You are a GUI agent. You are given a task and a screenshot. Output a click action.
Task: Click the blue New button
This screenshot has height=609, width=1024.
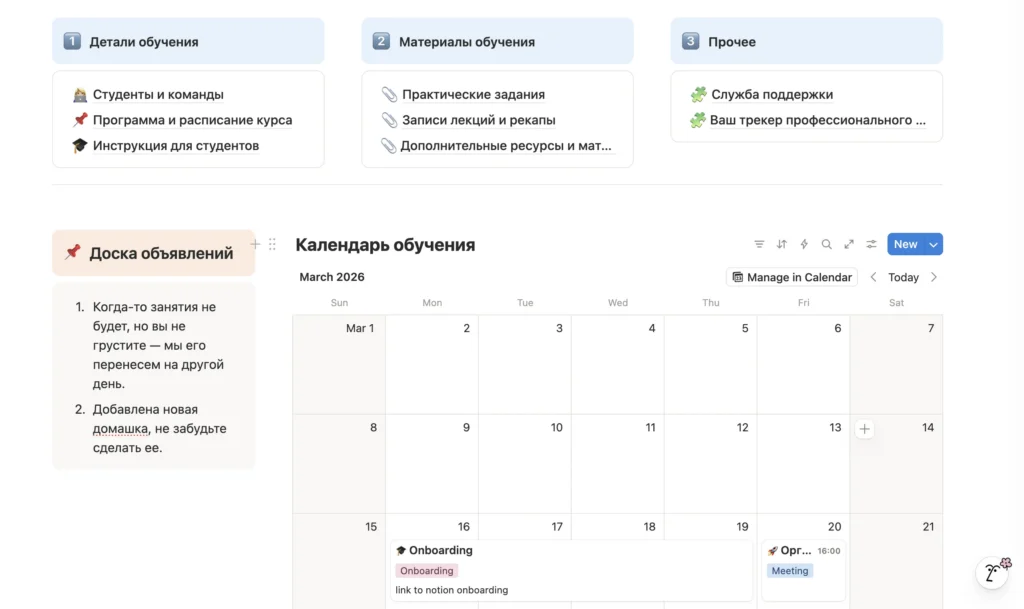[x=905, y=244]
